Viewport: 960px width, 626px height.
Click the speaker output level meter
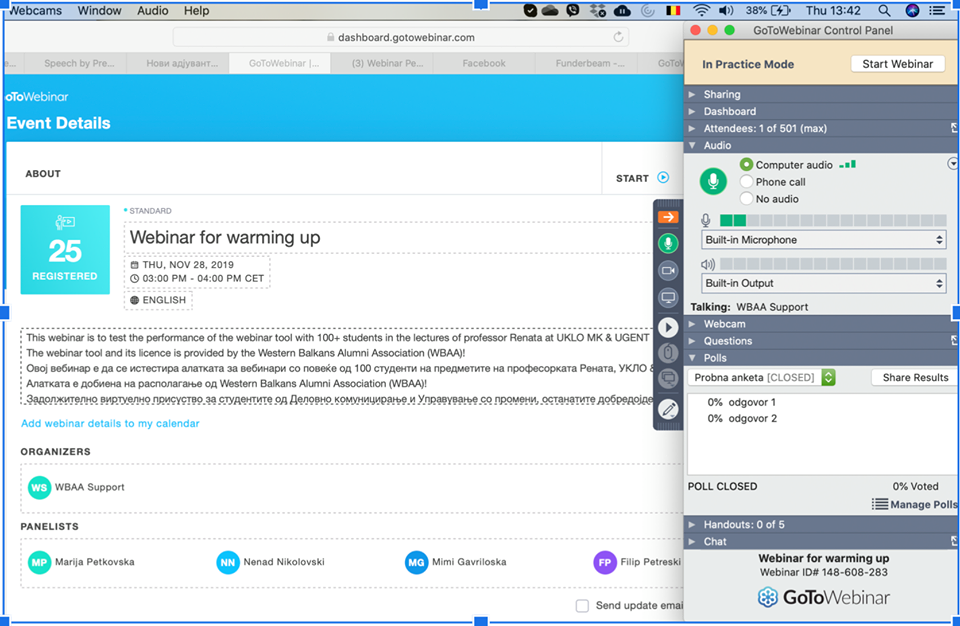[833, 264]
